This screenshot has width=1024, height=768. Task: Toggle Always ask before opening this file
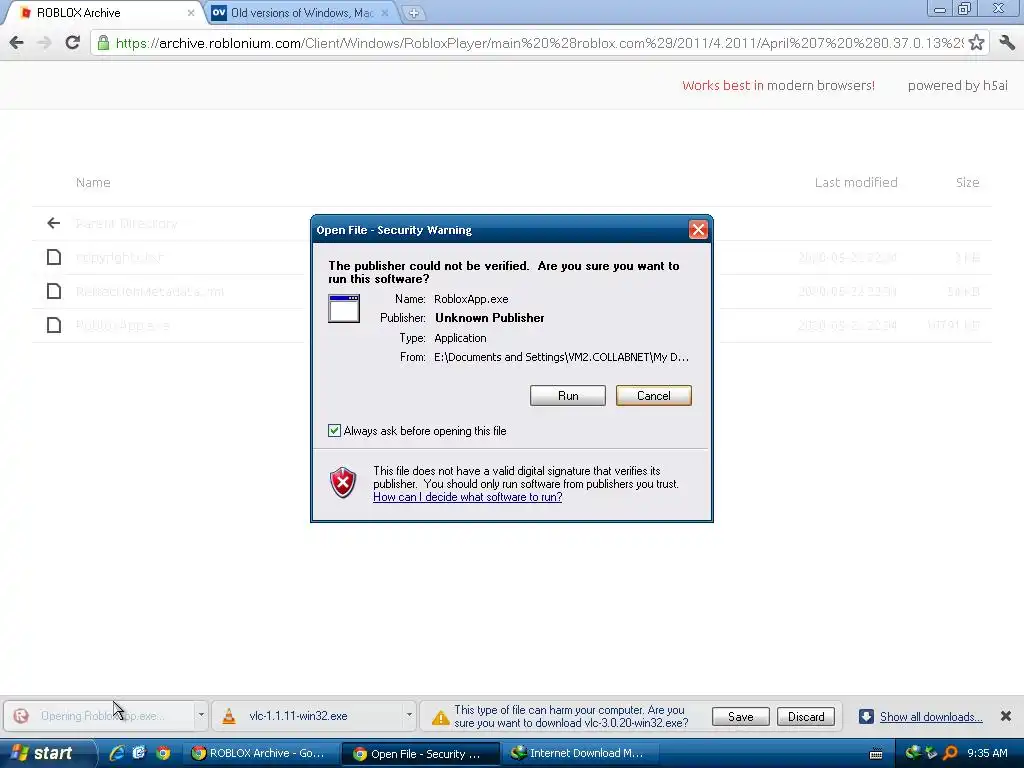(x=334, y=430)
